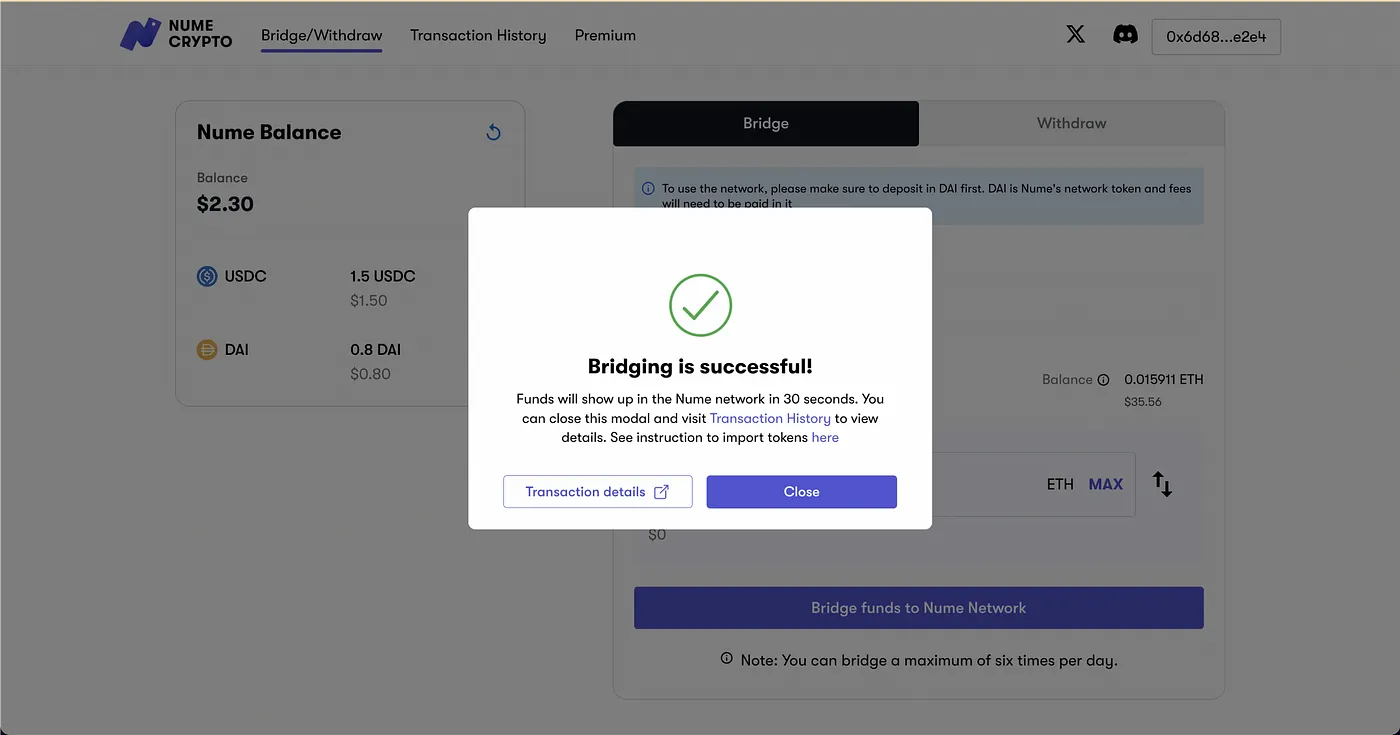Follow the Transaction History link in the modal text

(x=770, y=418)
